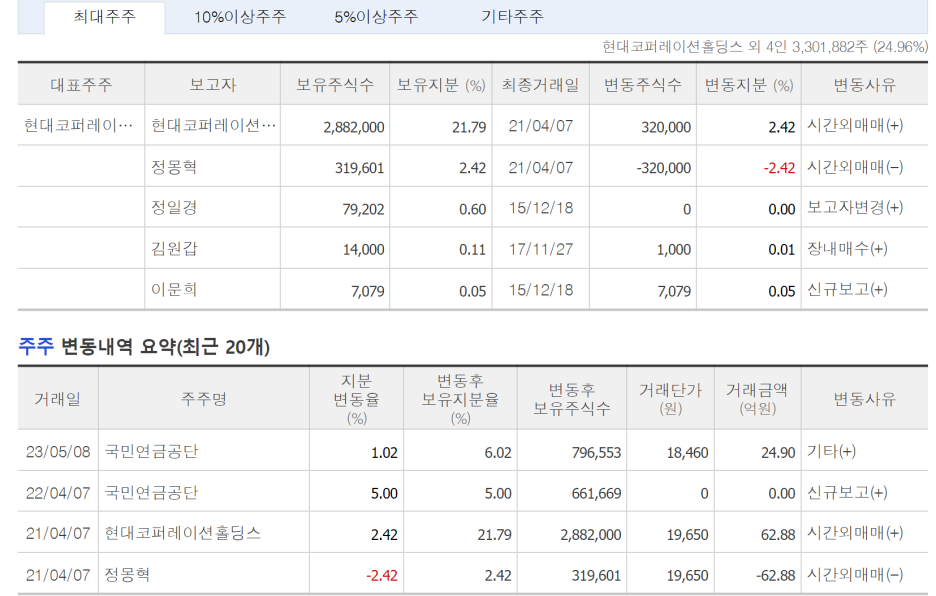936x596 pixels.
Task: Click the trade amount 24.90
Action: tap(778, 453)
